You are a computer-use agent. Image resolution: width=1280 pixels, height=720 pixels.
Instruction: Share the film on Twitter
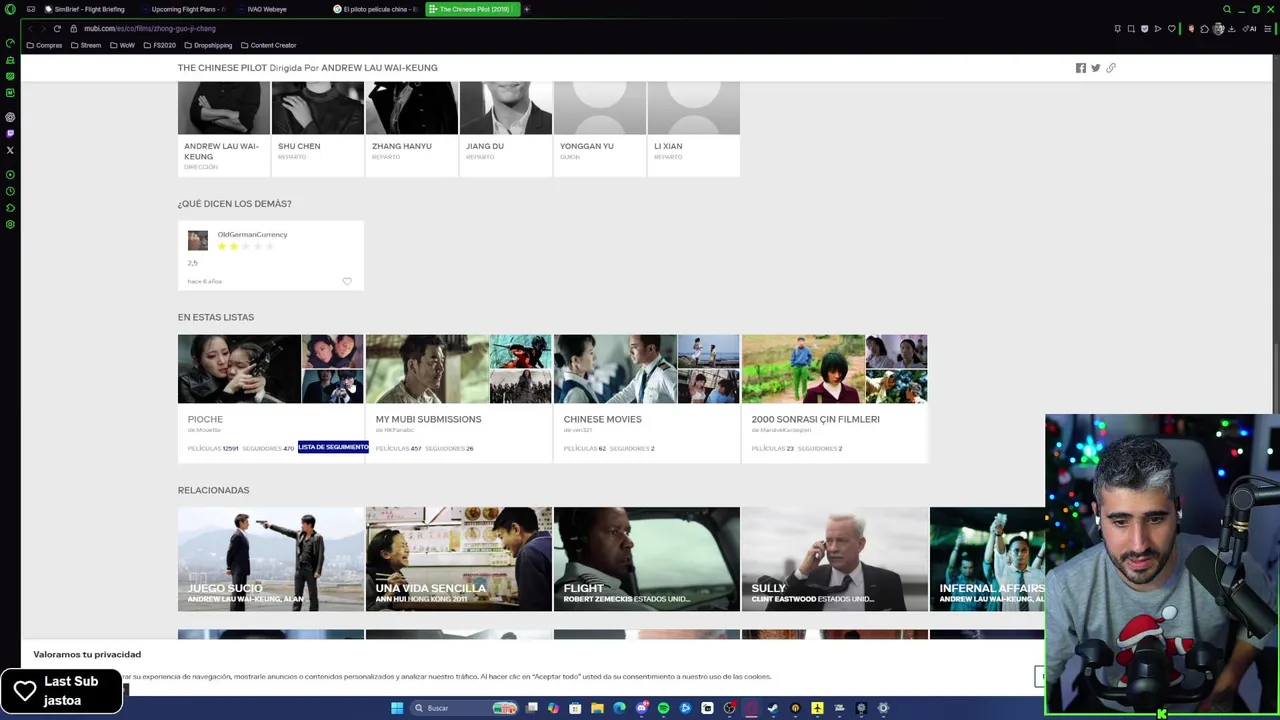(x=1095, y=68)
